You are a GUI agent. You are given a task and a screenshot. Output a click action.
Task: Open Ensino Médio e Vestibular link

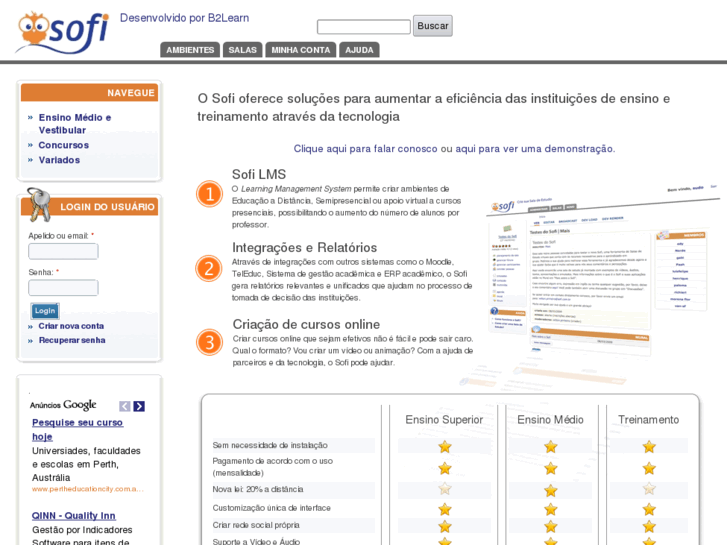[x=75, y=124]
